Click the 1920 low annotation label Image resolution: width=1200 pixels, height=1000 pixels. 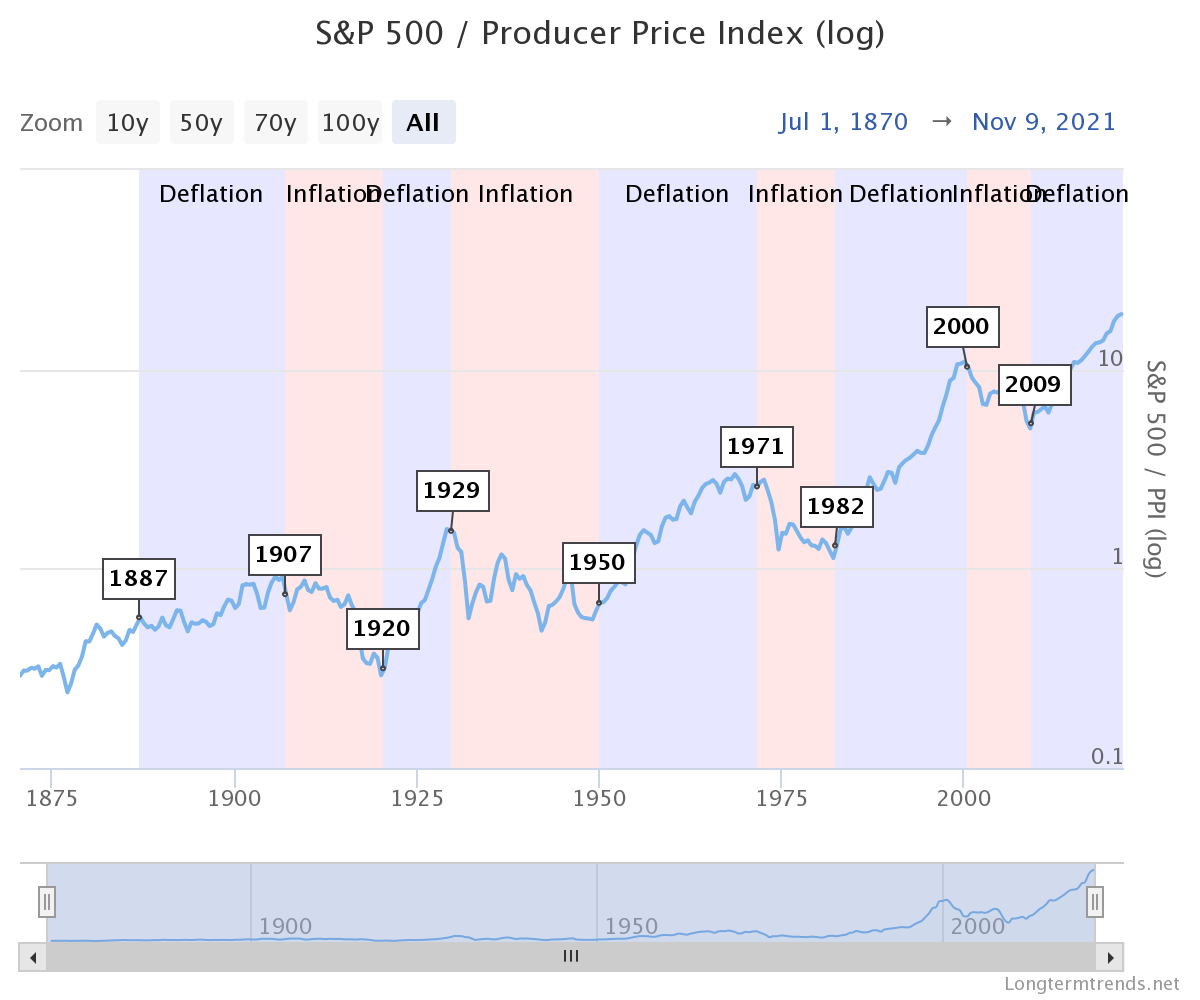[382, 629]
